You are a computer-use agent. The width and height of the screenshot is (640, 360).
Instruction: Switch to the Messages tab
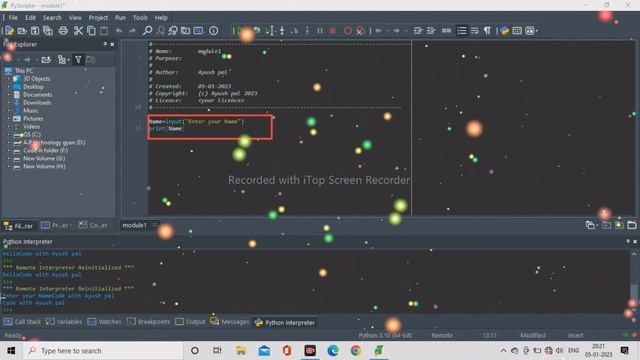[230, 322]
